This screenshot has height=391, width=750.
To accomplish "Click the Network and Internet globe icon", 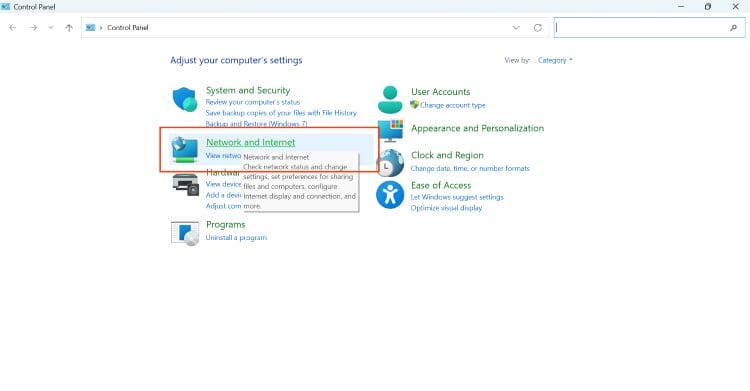I will (185, 149).
